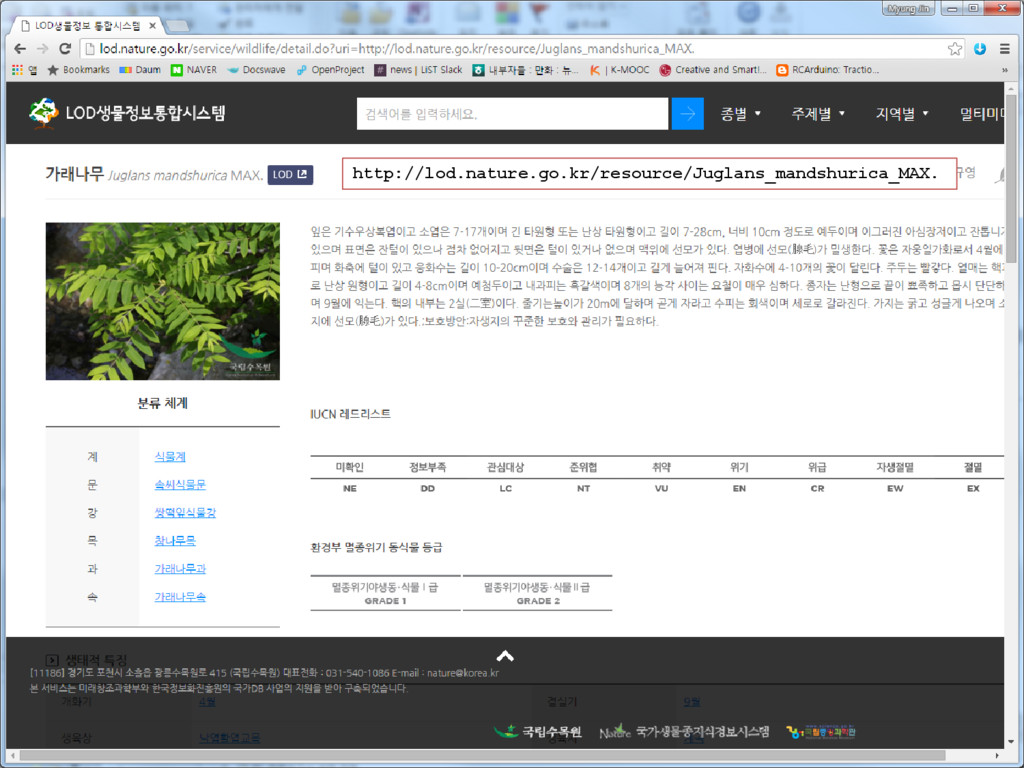Image resolution: width=1024 pixels, height=768 pixels.
Task: Reload the page with the refresh icon
Action: [65, 48]
